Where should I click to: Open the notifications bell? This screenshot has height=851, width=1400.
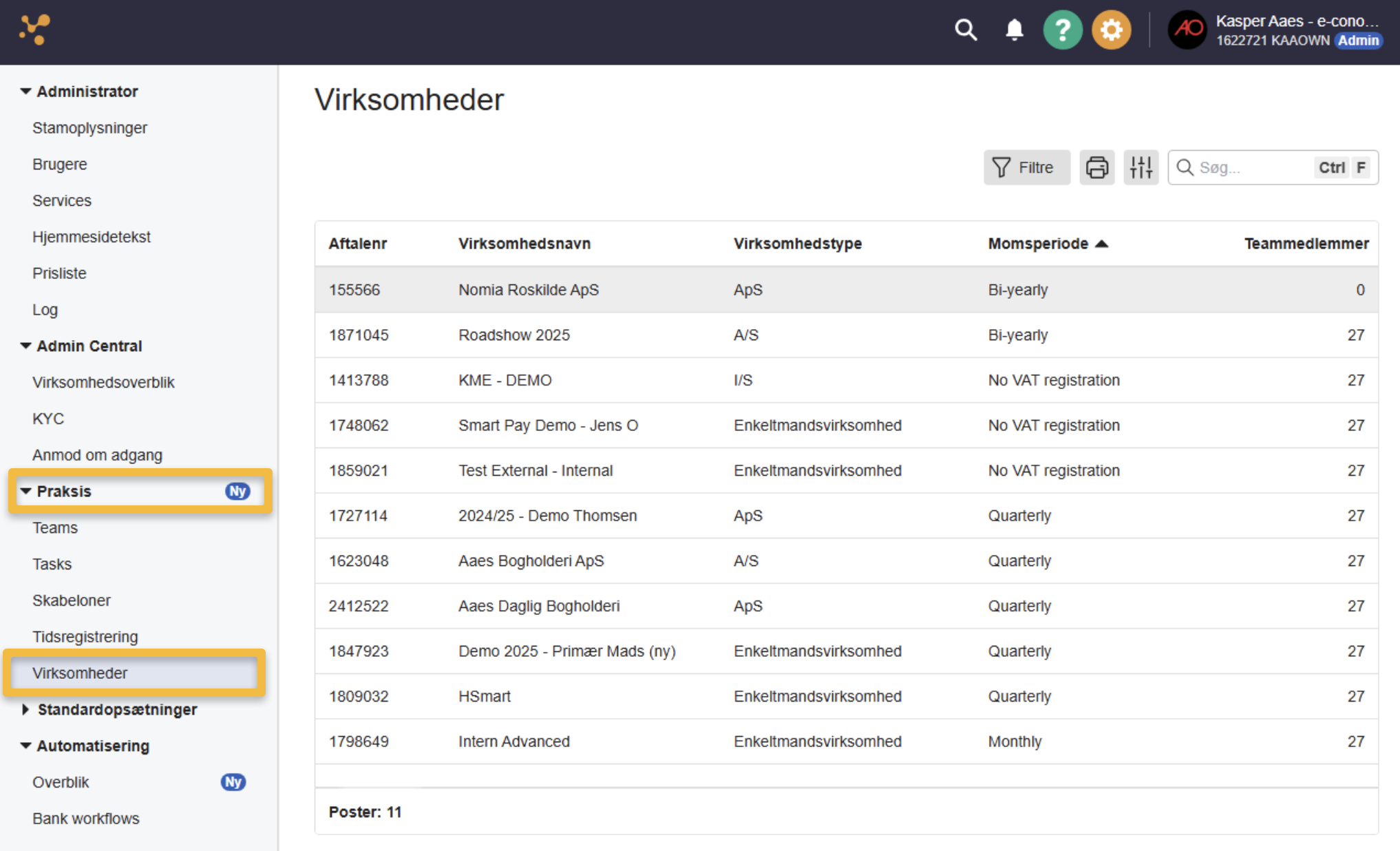[x=1015, y=30]
